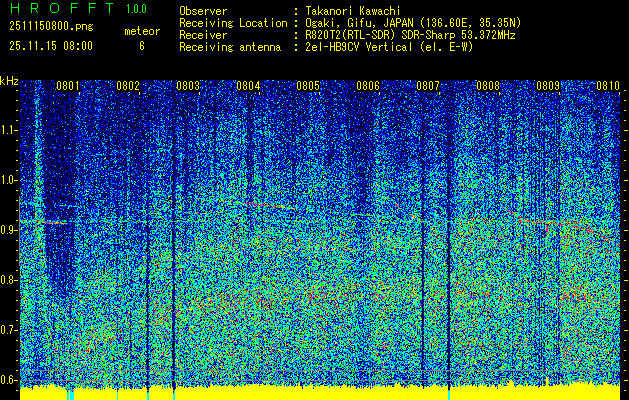This screenshot has height=400, width=629.
Task: Click the meteor label
Action: coord(142,31)
